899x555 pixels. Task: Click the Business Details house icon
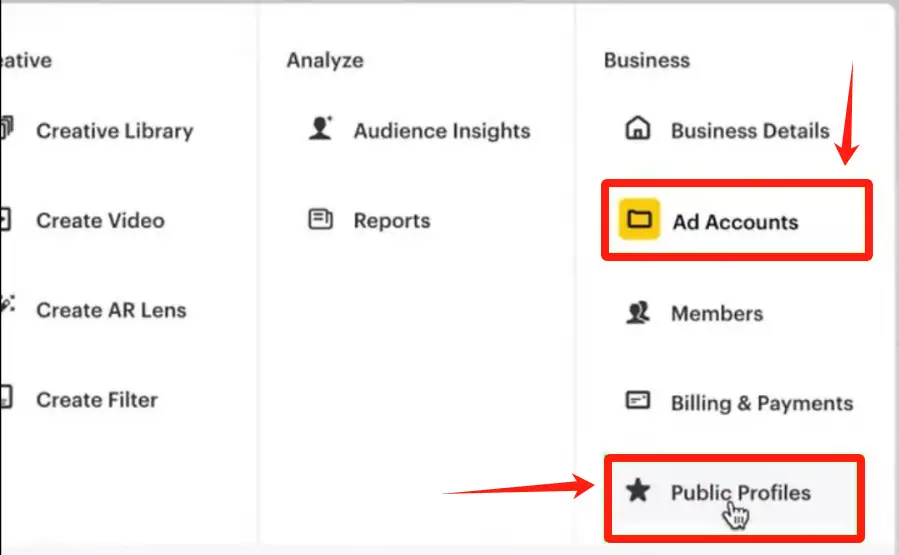tap(638, 128)
